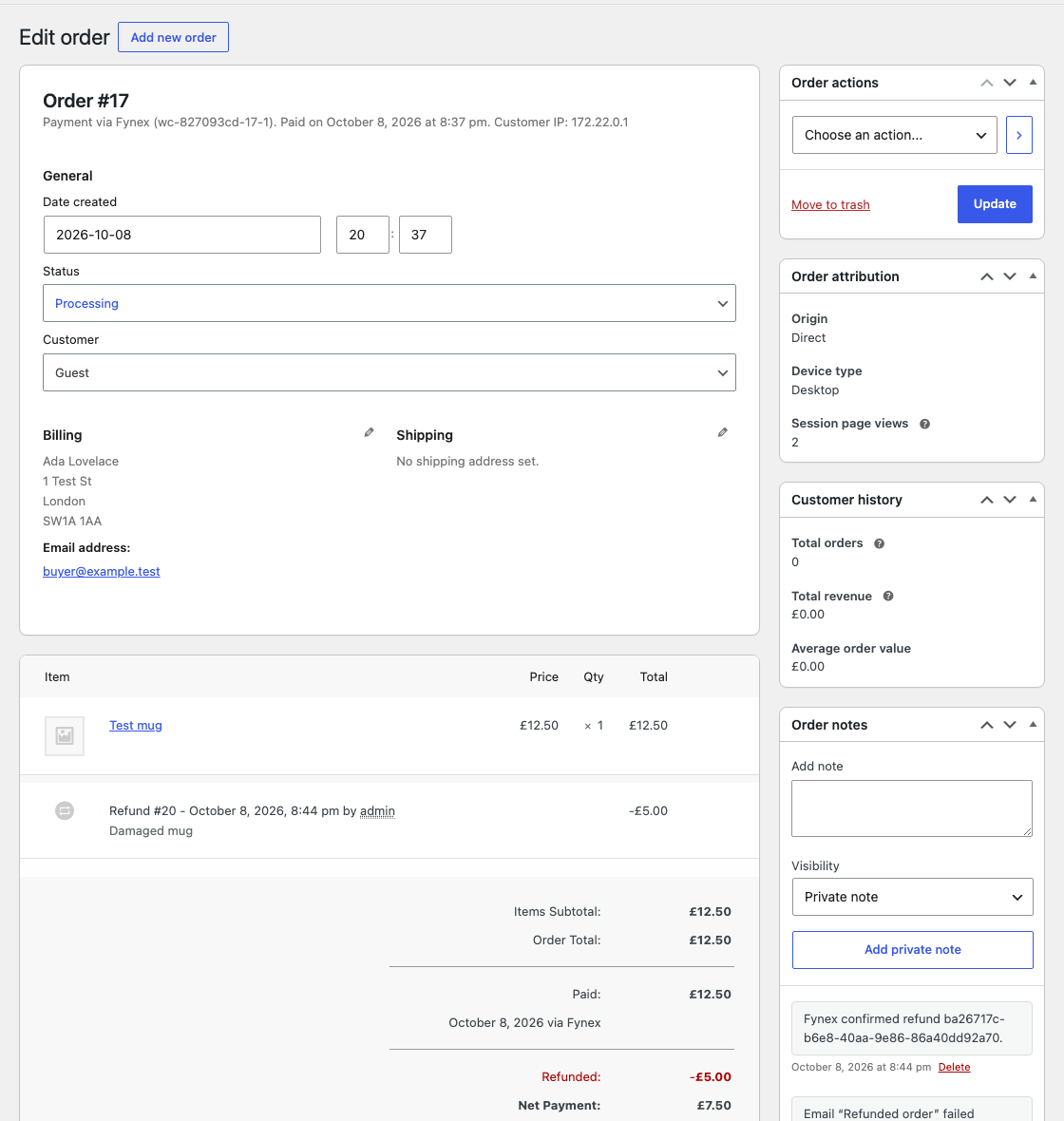This screenshot has height=1121, width=1064.
Task: Move Order attribution panel down
Action: (x=1010, y=276)
